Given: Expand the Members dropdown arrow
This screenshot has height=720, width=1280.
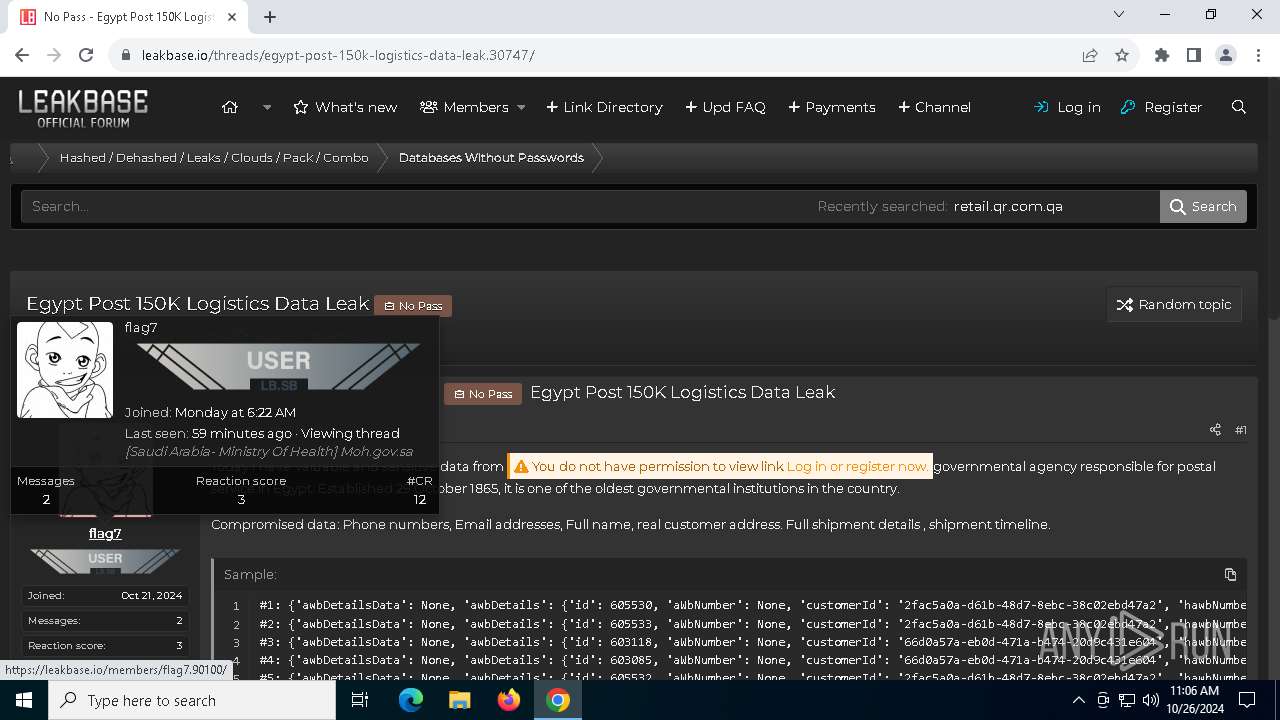Looking at the screenshot, I should click(x=521, y=107).
